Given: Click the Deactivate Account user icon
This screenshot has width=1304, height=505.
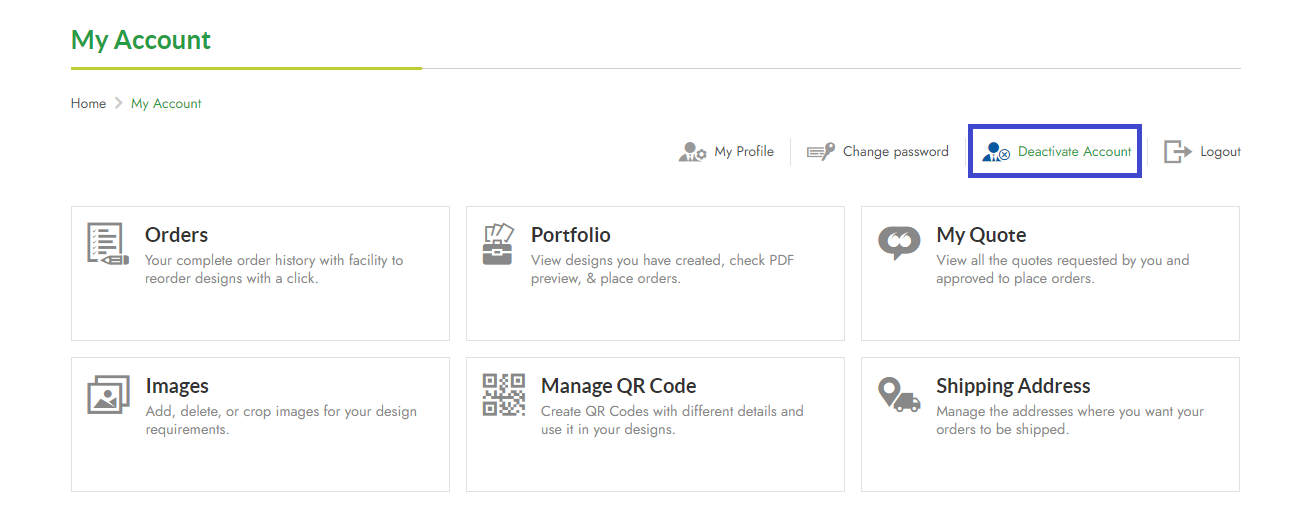Looking at the screenshot, I should [996, 152].
